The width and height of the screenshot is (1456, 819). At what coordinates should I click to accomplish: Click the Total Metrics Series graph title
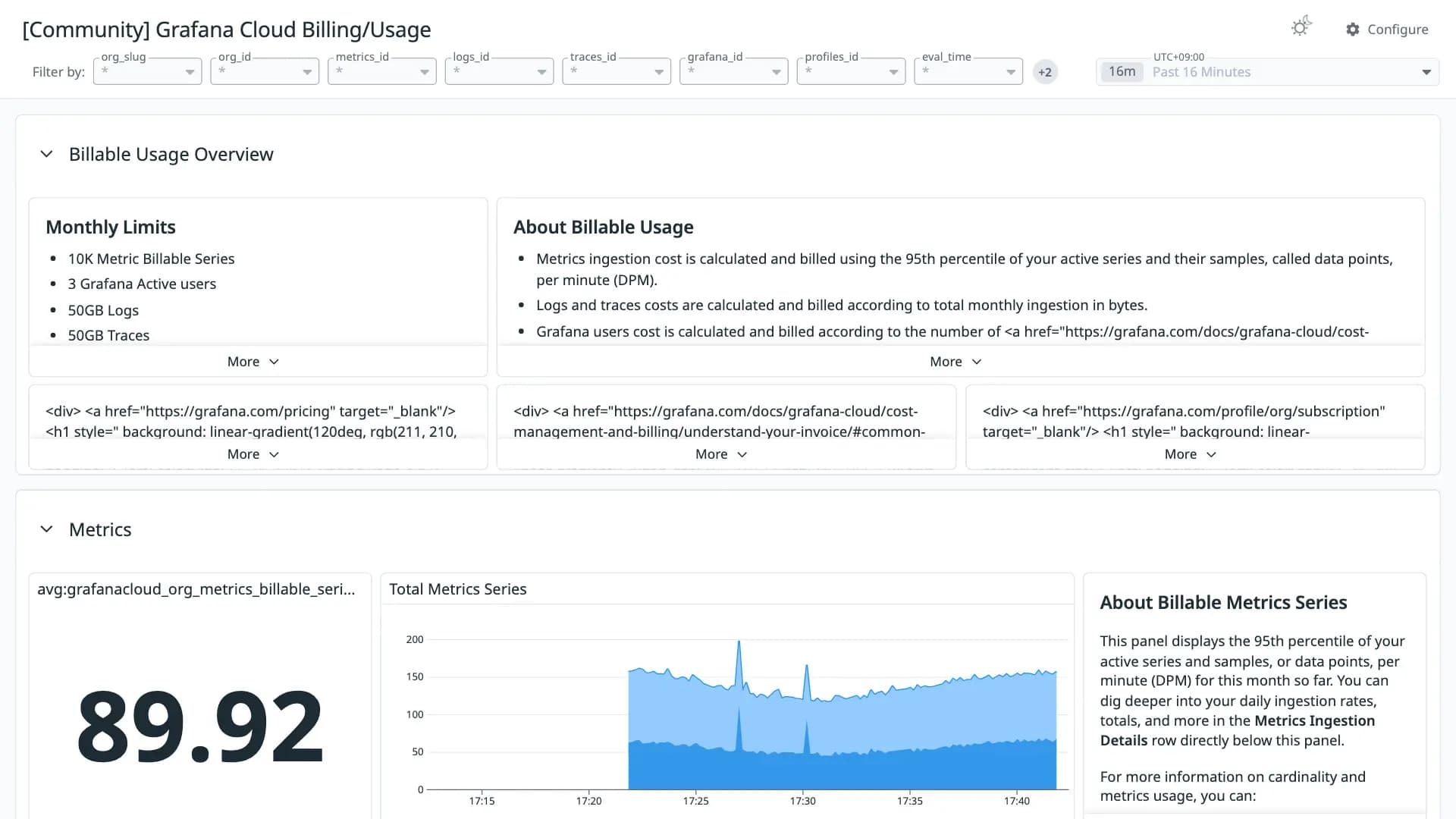[x=458, y=589]
